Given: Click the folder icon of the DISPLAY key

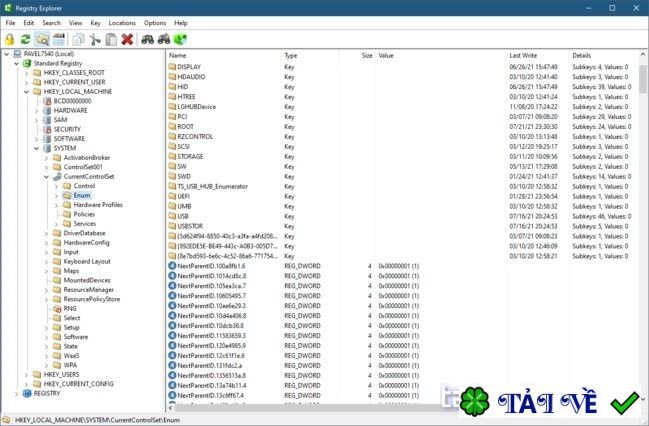Looking at the screenshot, I should pos(172,67).
